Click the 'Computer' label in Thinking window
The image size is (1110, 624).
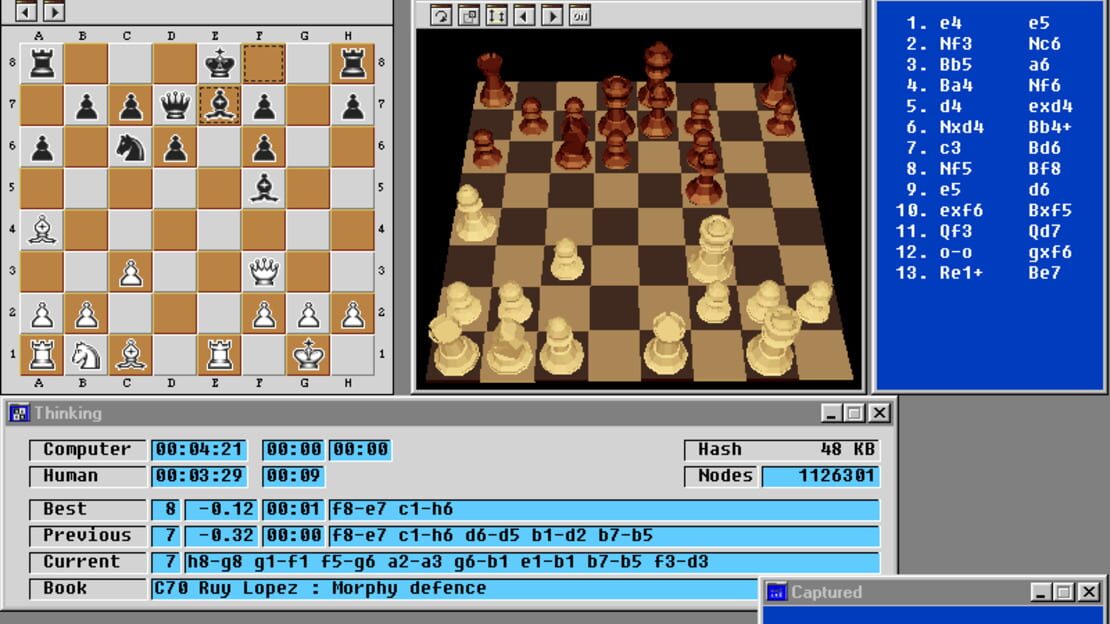[x=87, y=450]
